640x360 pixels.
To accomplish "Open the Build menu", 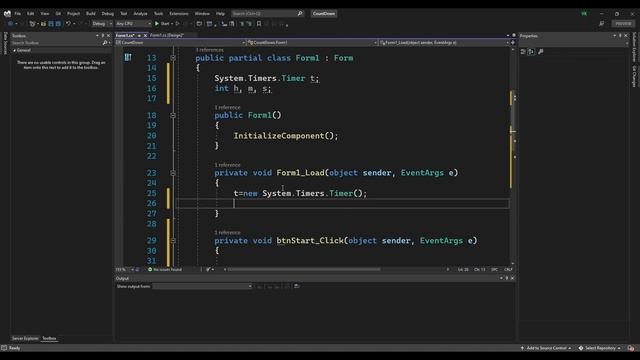I will click(x=91, y=13).
